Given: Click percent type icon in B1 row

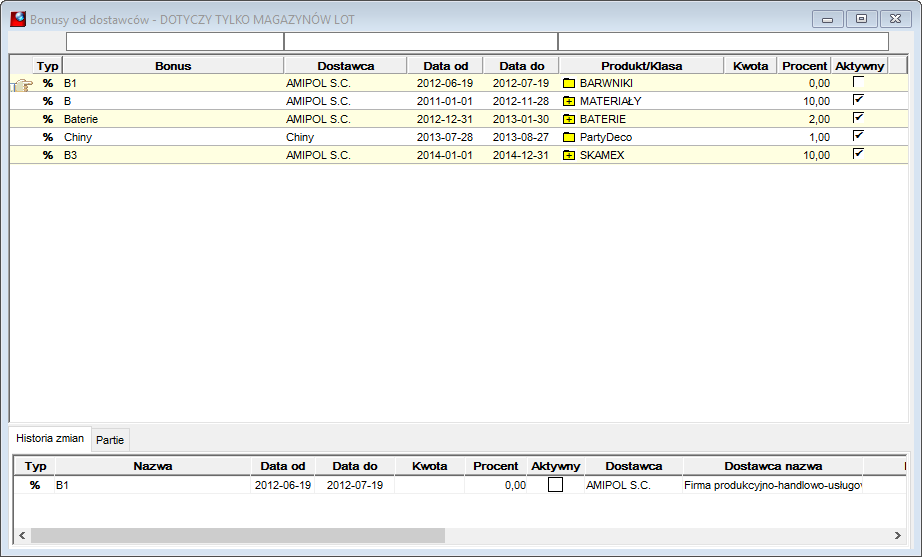Looking at the screenshot, I should click(x=48, y=84).
